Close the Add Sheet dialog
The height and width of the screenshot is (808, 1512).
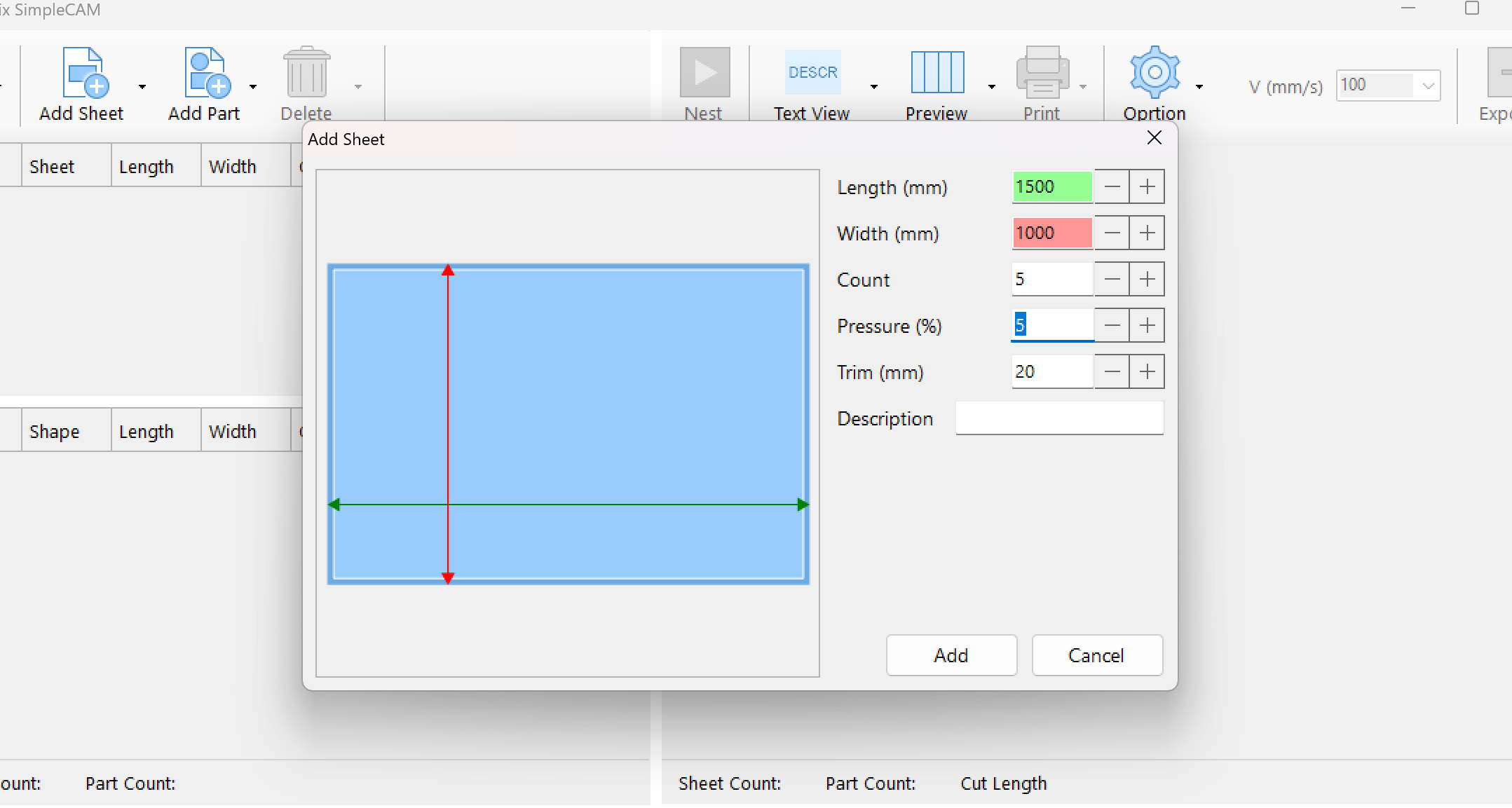click(x=1155, y=138)
